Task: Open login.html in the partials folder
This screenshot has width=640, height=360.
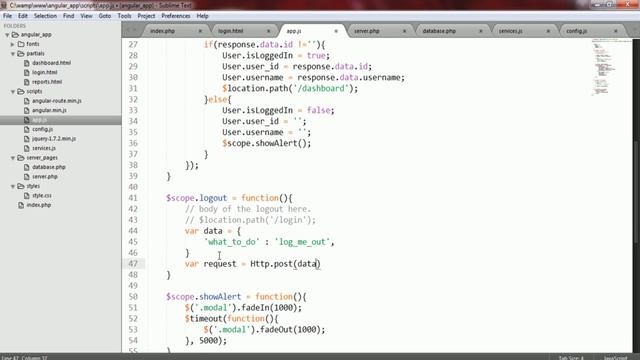Action: pos(44,72)
